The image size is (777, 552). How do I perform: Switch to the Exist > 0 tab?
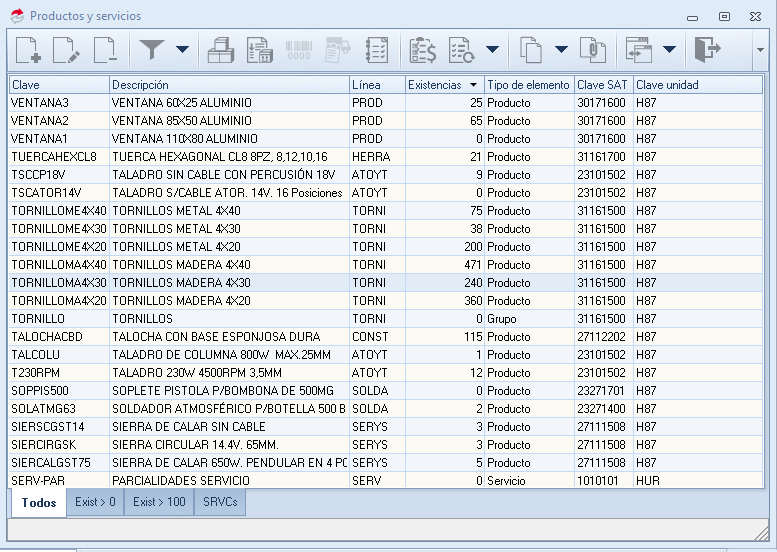click(x=95, y=502)
